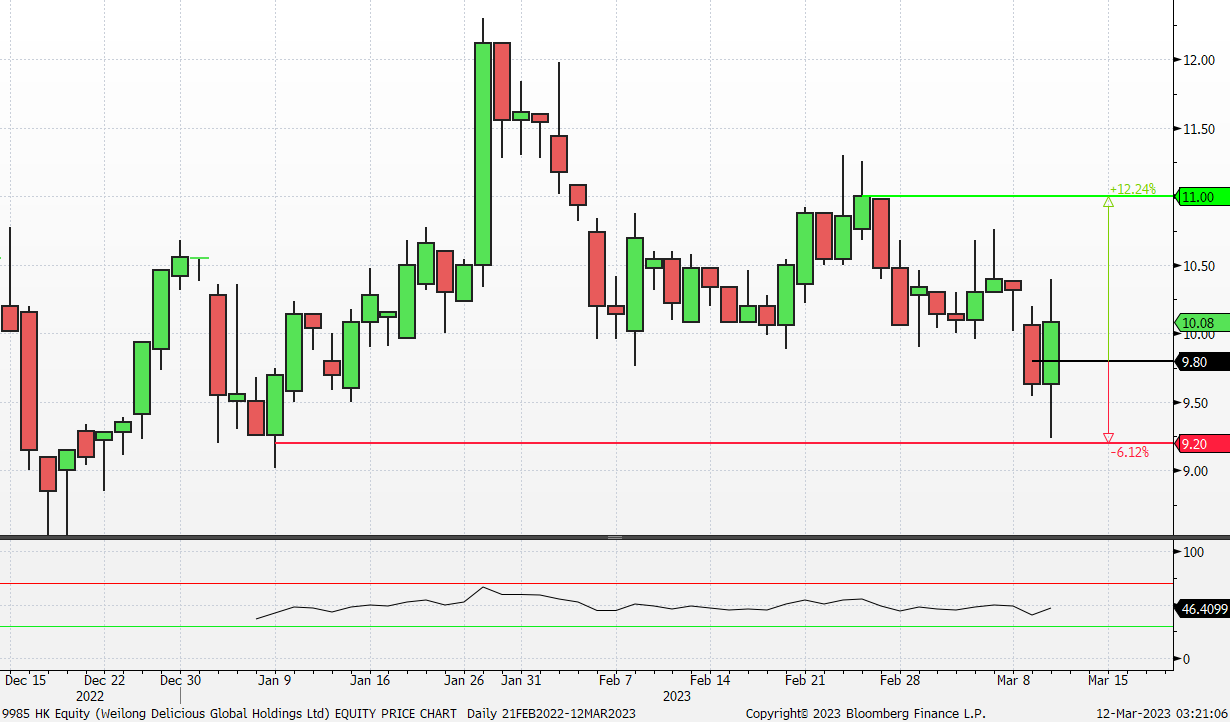The height and width of the screenshot is (722, 1230).
Task: Select the red downward arrowhead near 9.20
Action: 1108,438
